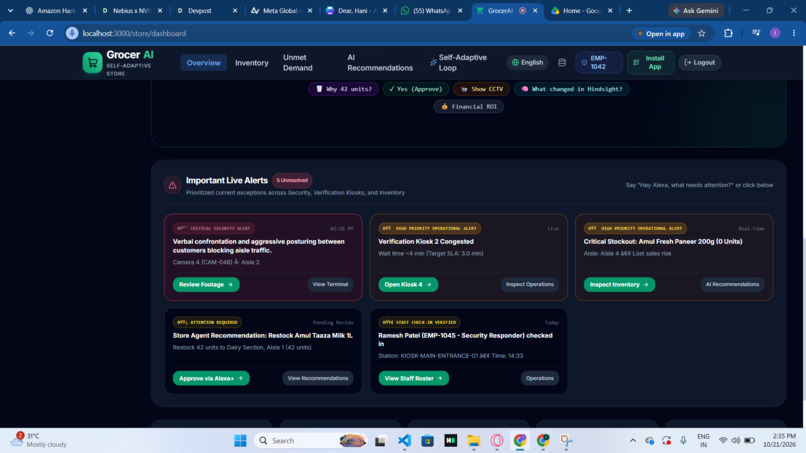The image size is (806, 453).
Task: Log out using the Logout button
Action: pyautogui.click(x=700, y=63)
